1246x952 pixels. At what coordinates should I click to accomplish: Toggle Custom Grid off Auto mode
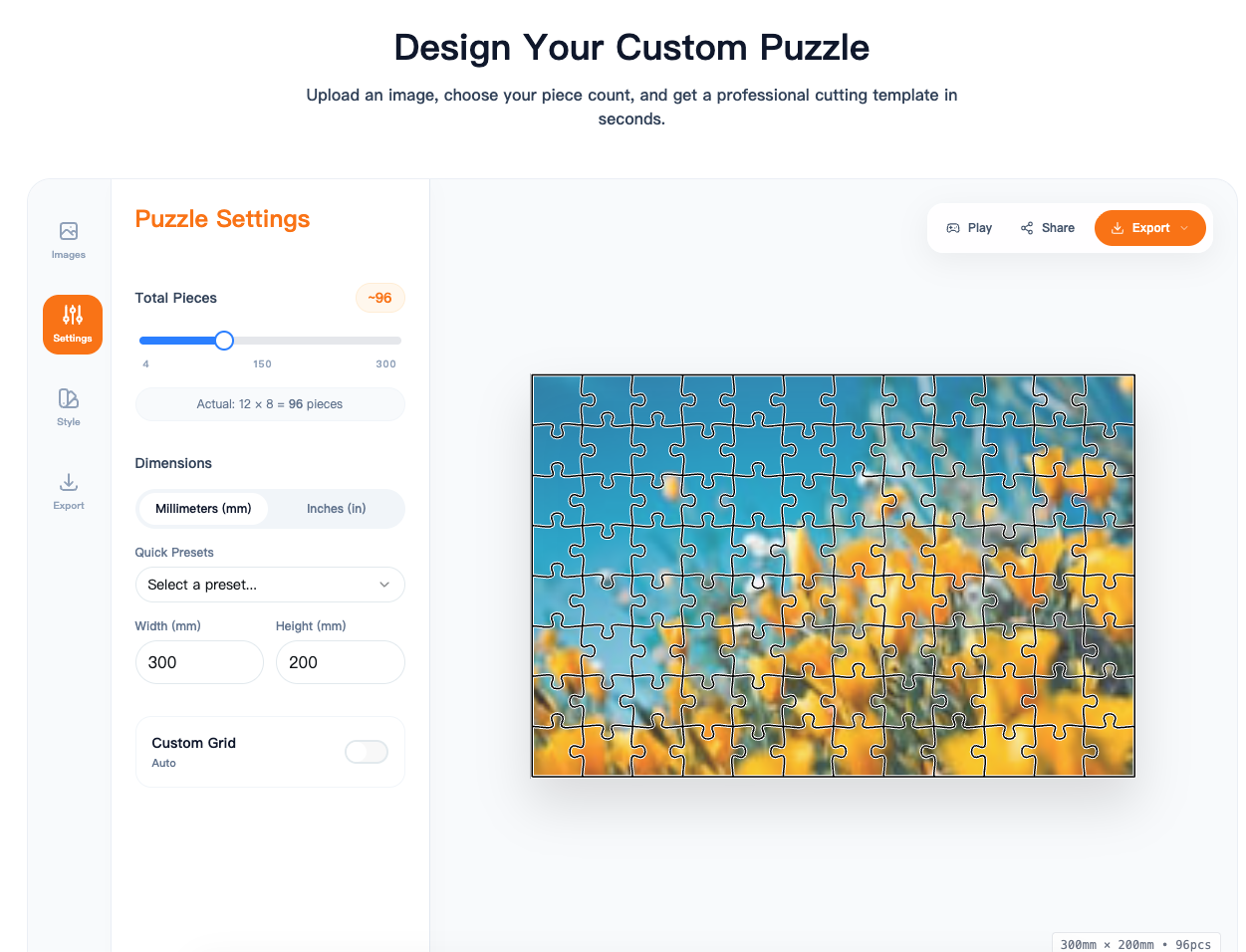(367, 752)
